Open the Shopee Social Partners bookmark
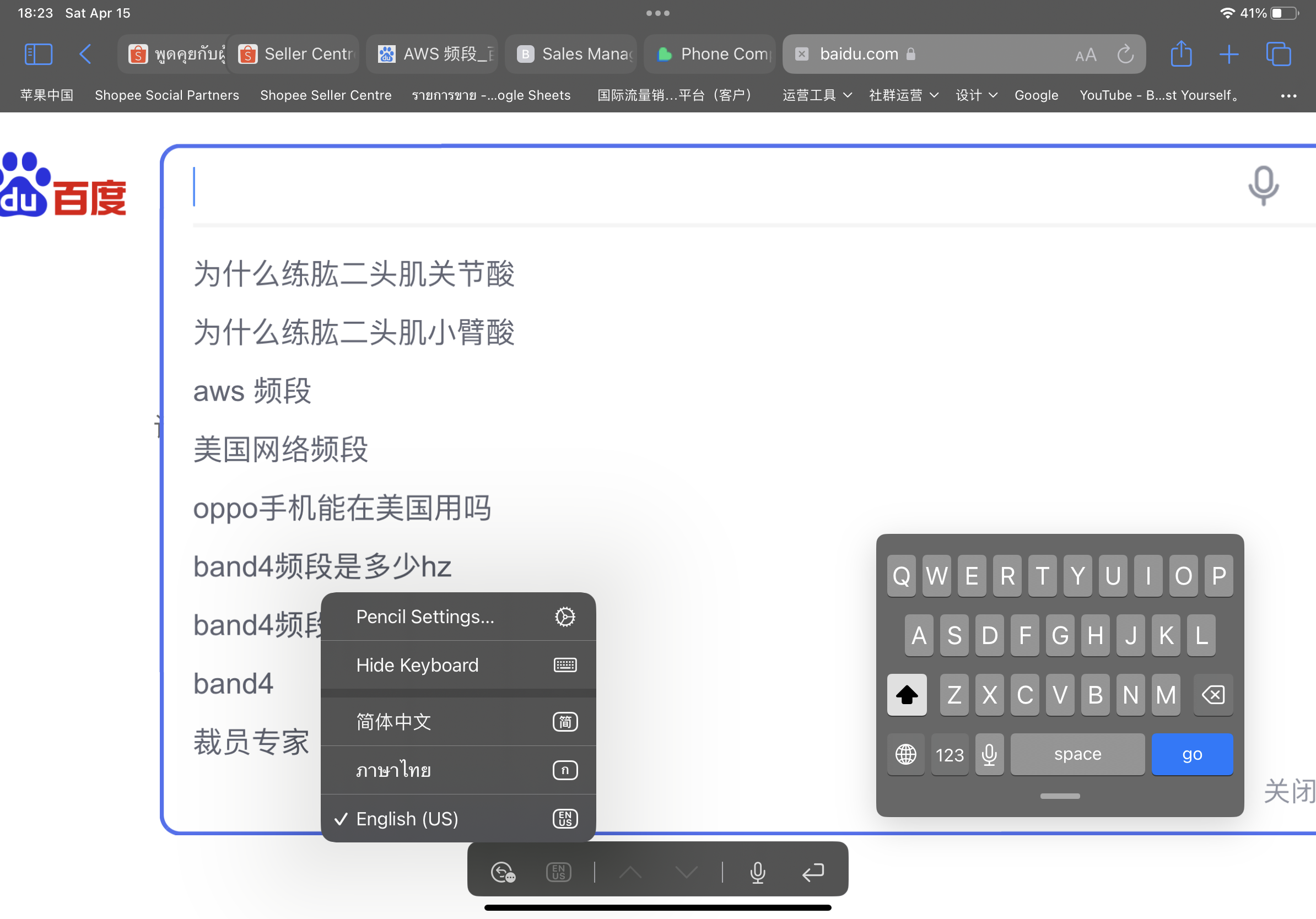1316x919 pixels. coord(167,95)
